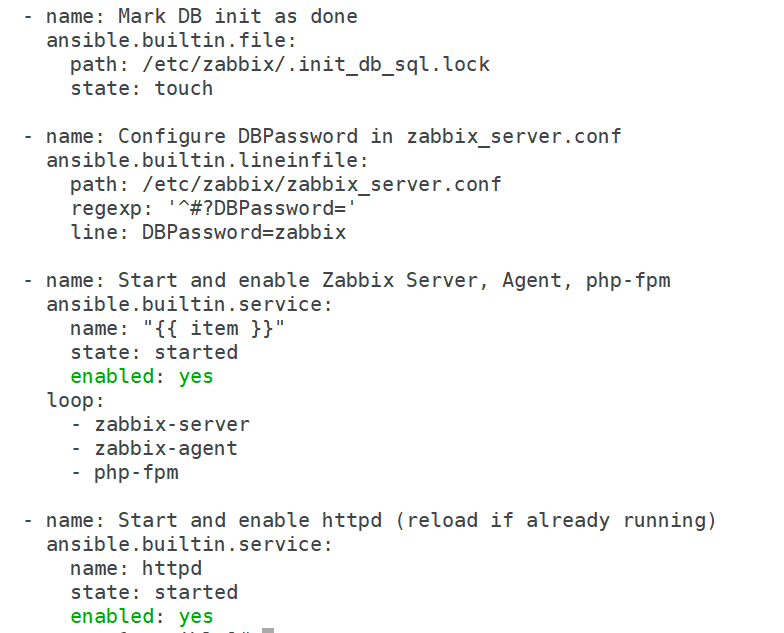Screen dimensions: 784x633
Task: Click the 'name: httpd' line
Action: click(136, 568)
